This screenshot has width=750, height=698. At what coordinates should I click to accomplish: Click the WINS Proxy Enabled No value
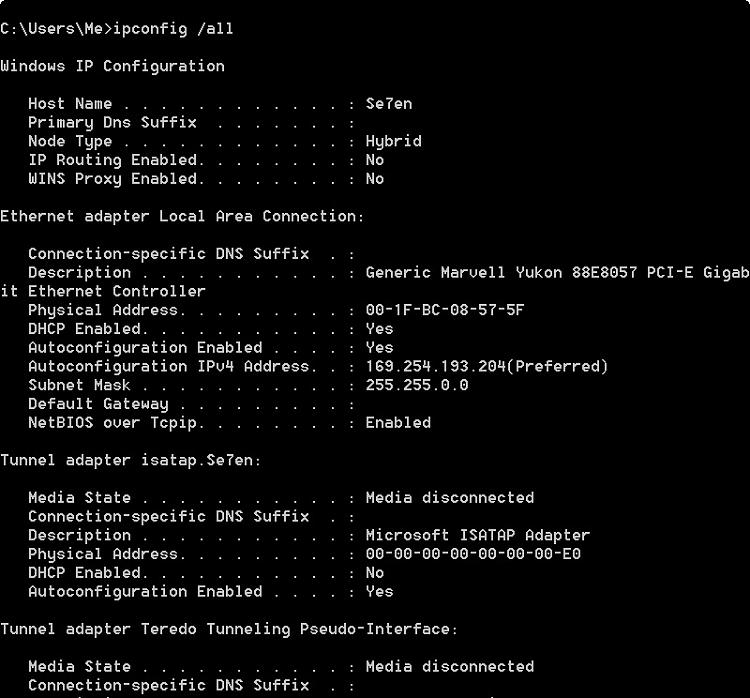(x=375, y=179)
